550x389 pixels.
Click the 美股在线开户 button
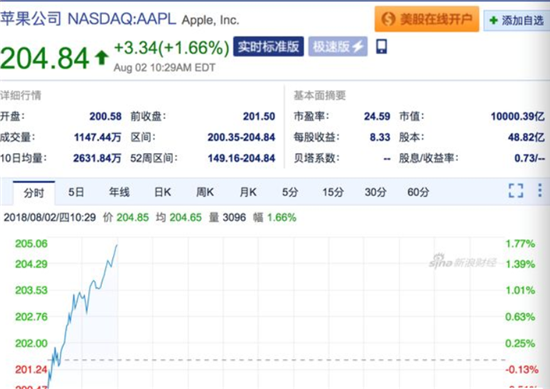click(x=427, y=19)
